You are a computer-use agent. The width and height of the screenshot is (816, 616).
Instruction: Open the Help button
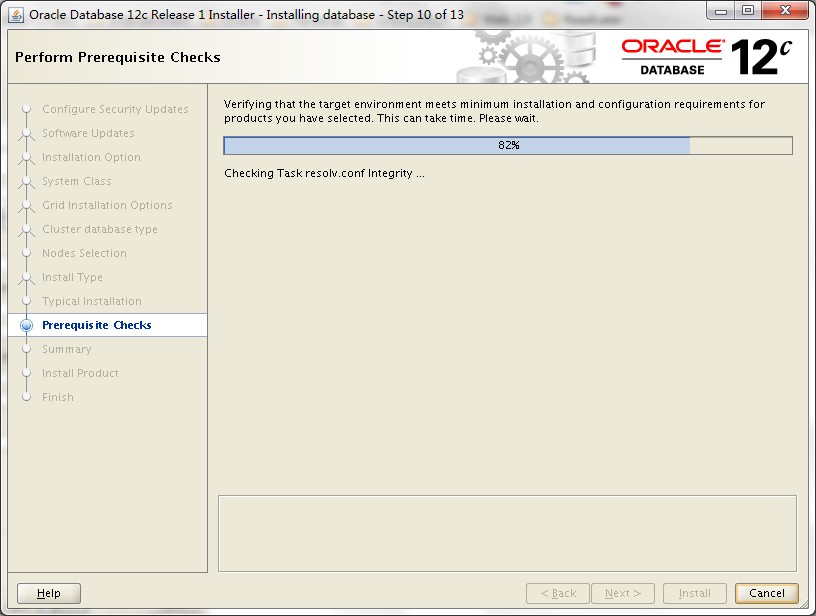tap(49, 593)
